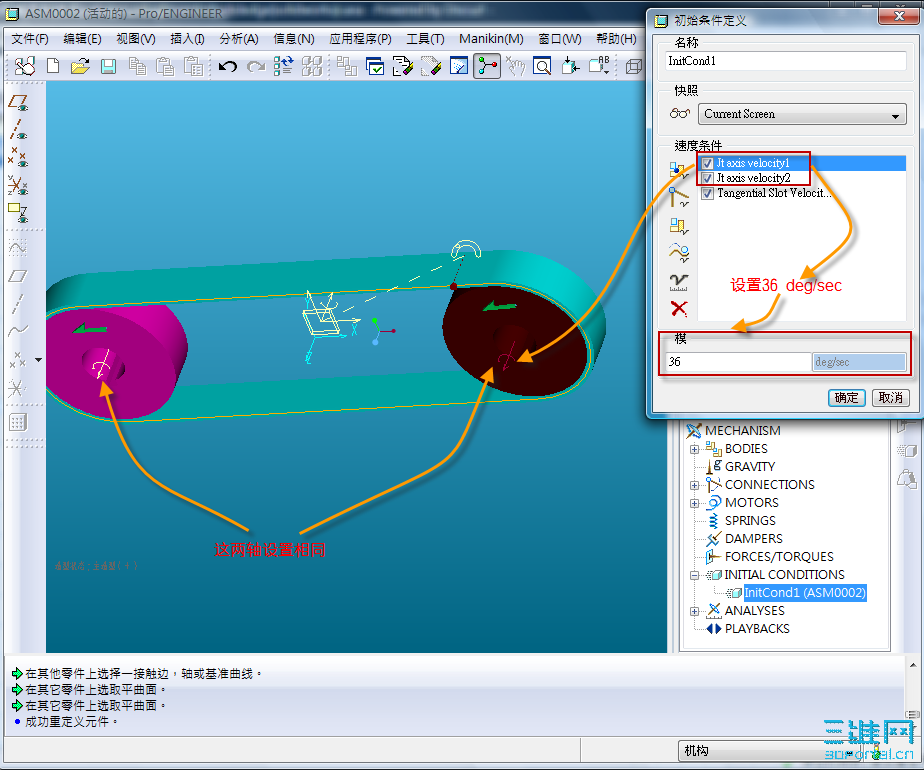Uncheck Jt axis velocity2 checkbox
Image resolution: width=924 pixels, height=770 pixels.
[x=708, y=178]
